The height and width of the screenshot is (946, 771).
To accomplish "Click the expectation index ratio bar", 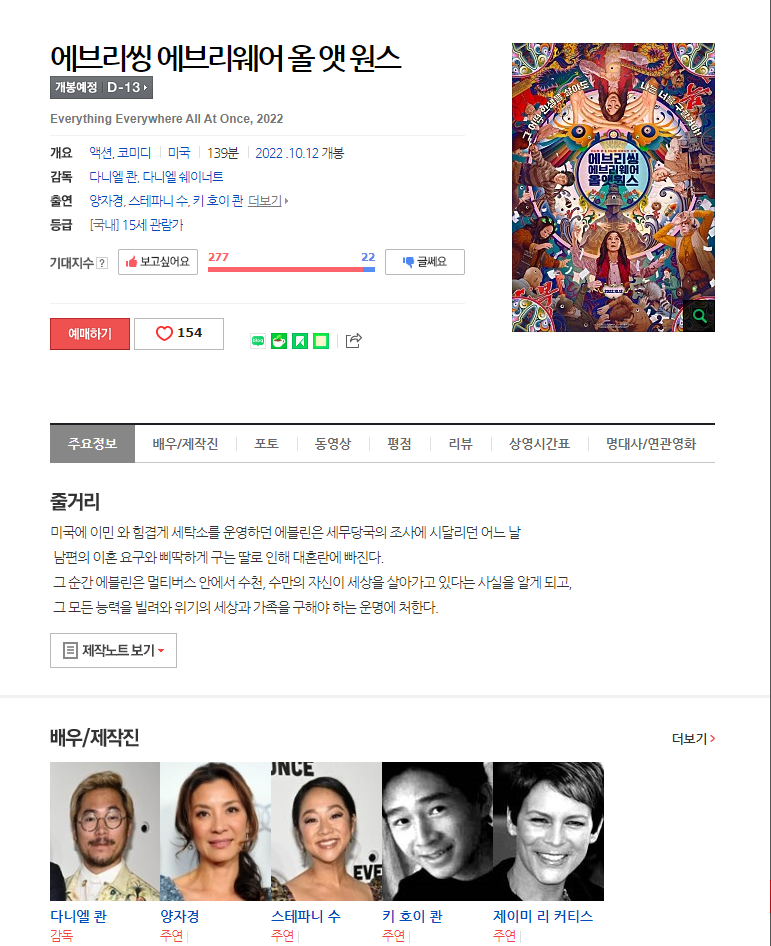I will coord(291,269).
